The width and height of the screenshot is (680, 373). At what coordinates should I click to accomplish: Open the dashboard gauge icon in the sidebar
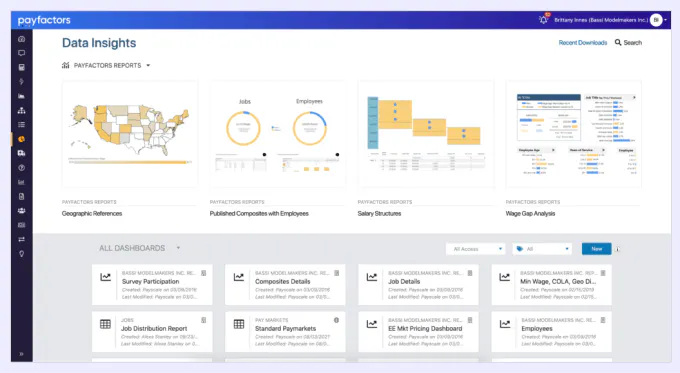coord(21,39)
